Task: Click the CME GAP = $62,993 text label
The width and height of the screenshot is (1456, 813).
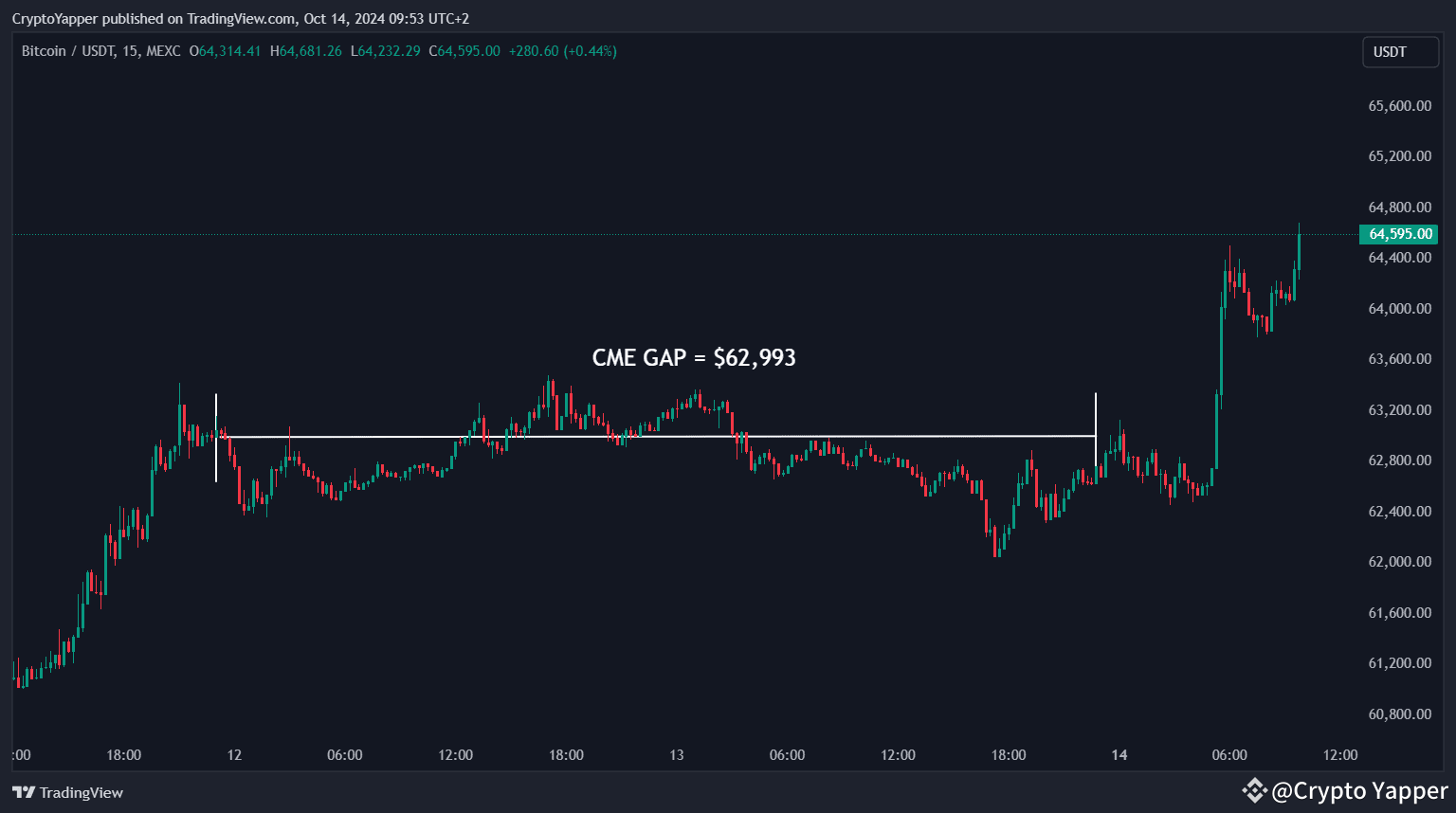Action: [693, 357]
